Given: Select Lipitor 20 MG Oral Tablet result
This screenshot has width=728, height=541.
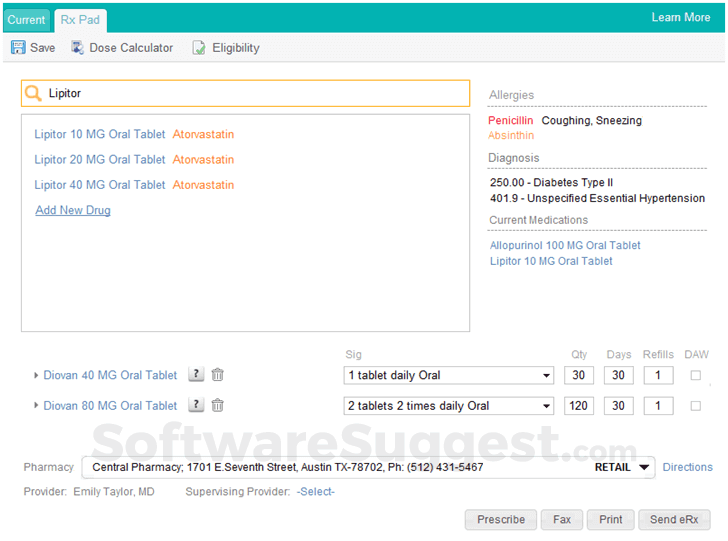Looking at the screenshot, I should pyautogui.click(x=100, y=160).
